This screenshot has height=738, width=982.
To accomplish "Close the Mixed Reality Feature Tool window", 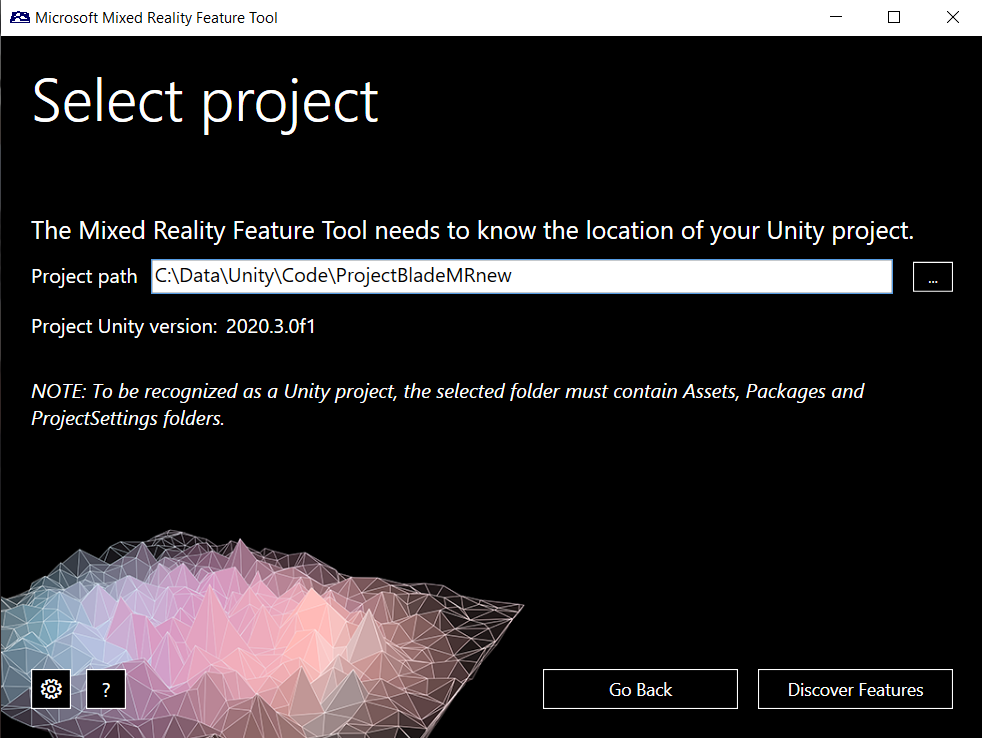I will tap(953, 17).
